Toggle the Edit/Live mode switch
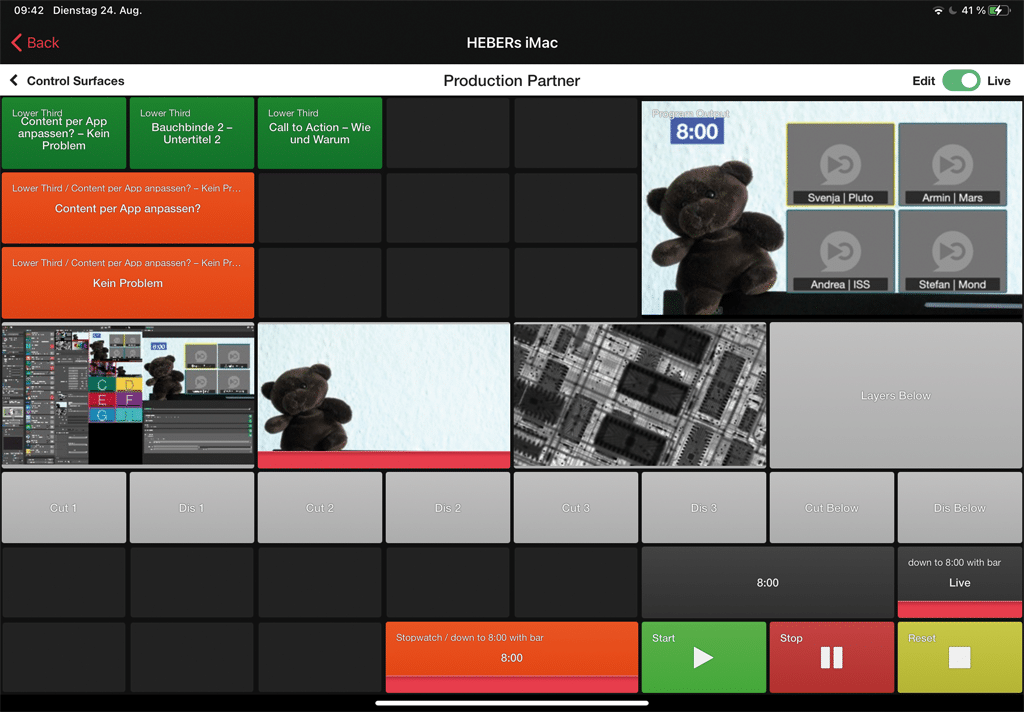The image size is (1024, 712). coord(961,81)
